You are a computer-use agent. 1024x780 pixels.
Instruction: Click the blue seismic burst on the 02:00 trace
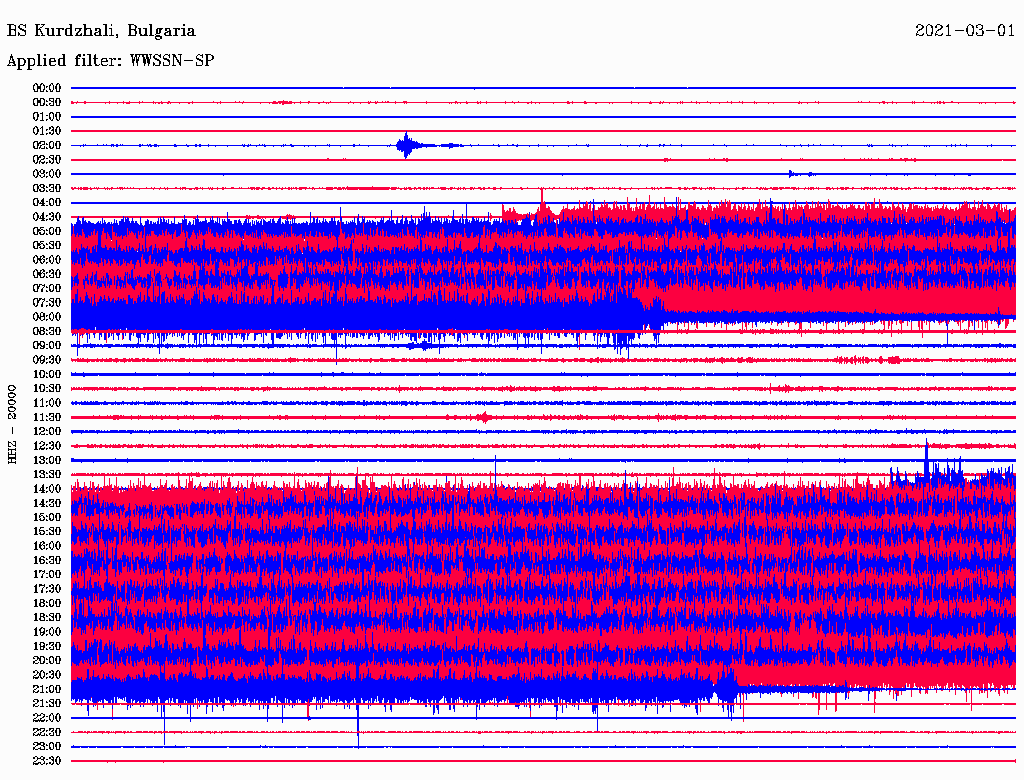[406, 146]
